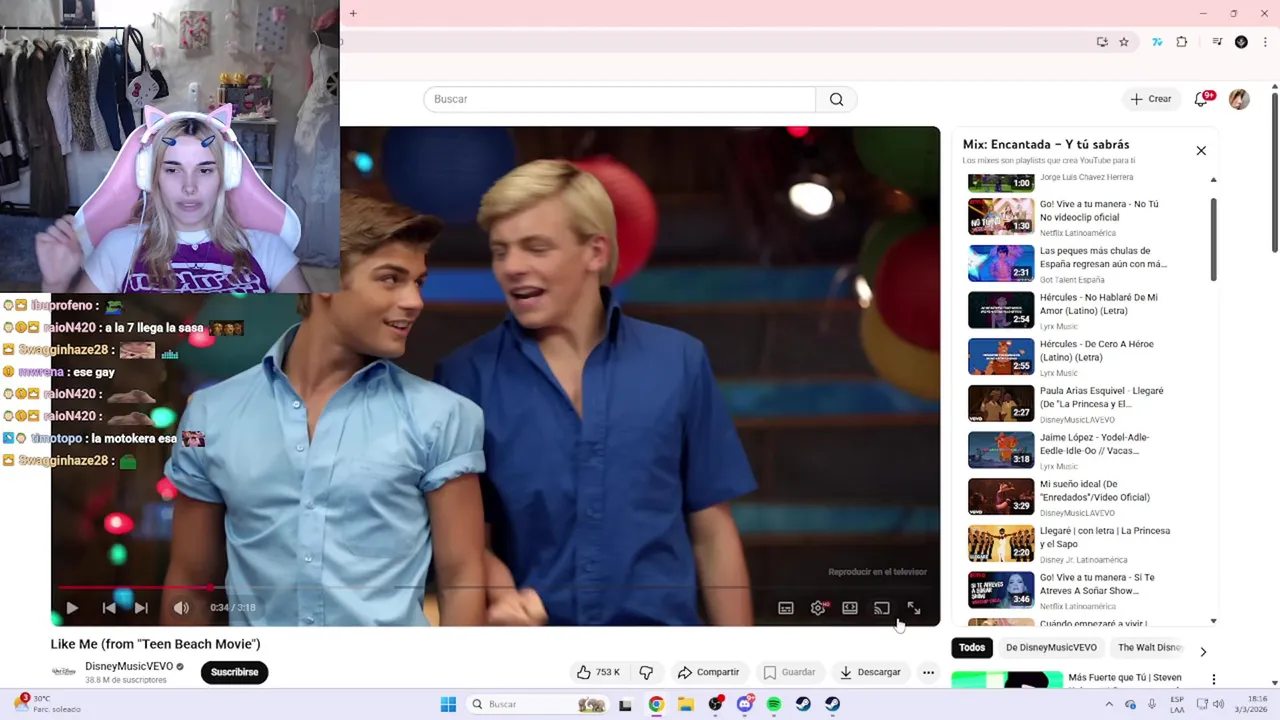Open the Chrome profile avatar
Image resolution: width=1280 pixels, height=720 pixels.
point(1241,42)
